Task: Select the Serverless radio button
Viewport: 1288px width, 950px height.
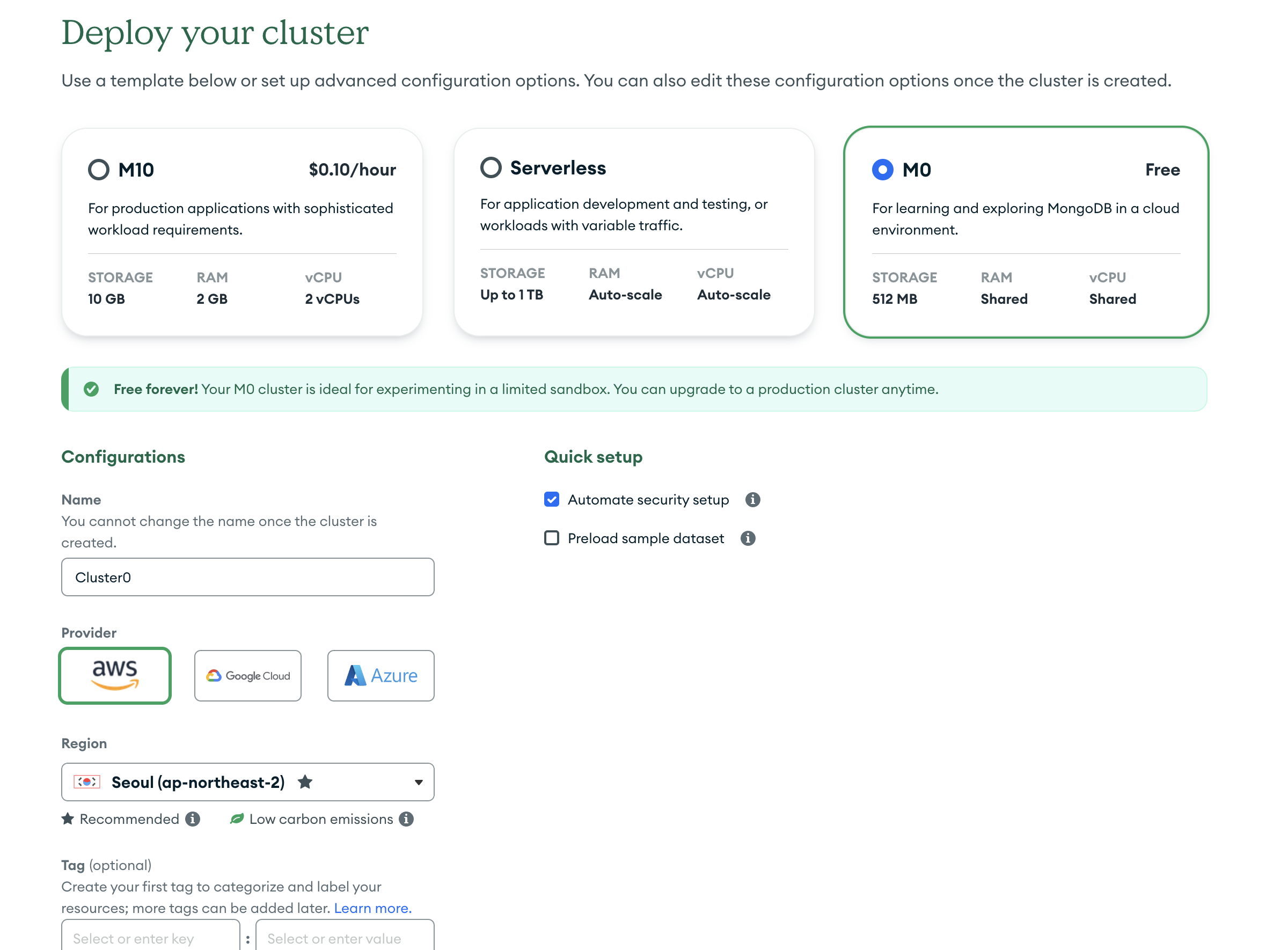Action: [x=491, y=167]
